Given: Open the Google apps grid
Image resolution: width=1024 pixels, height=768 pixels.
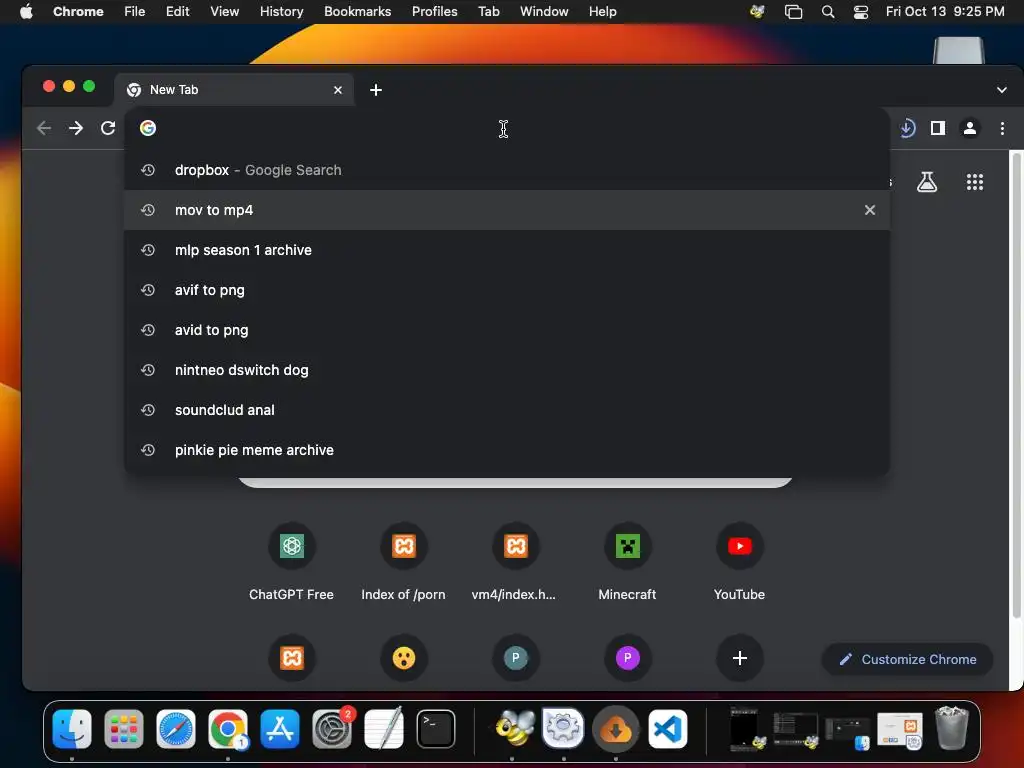Looking at the screenshot, I should click(974, 182).
